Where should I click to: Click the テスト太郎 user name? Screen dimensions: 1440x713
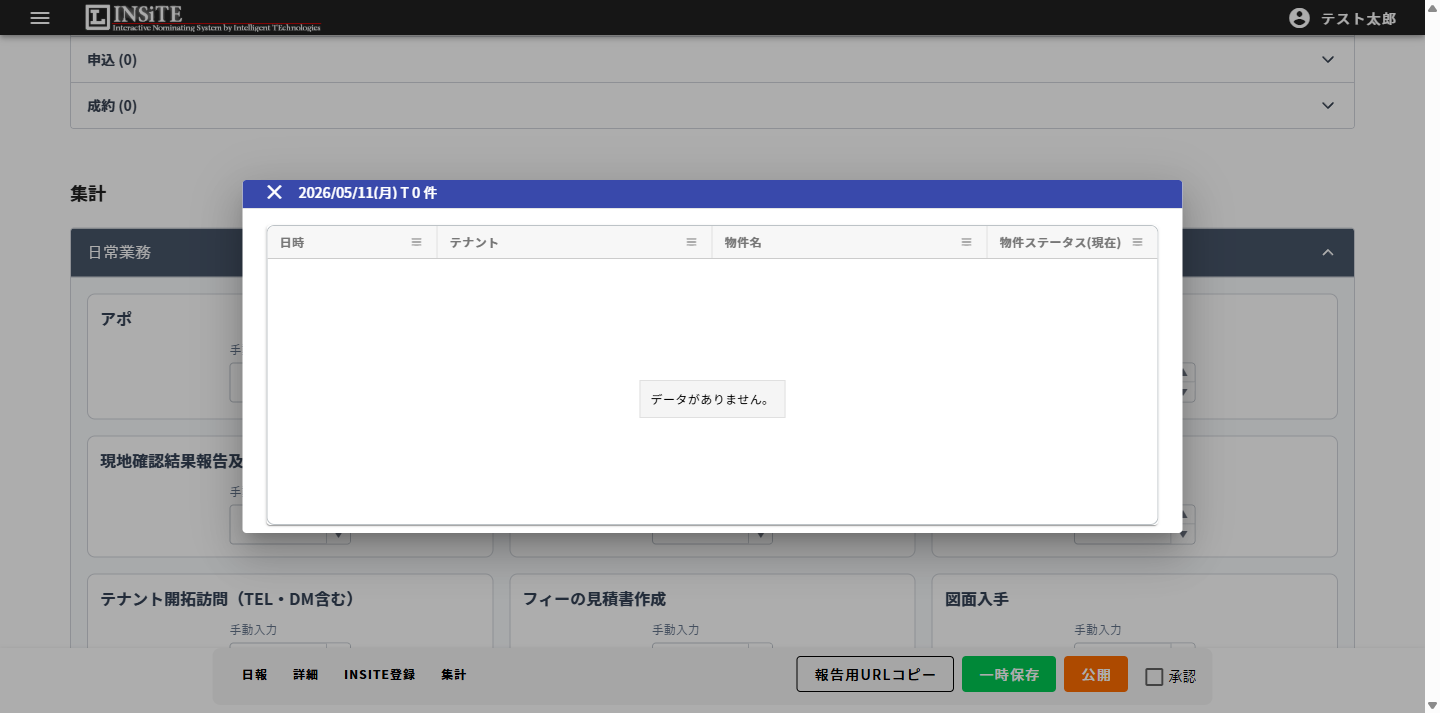point(1358,18)
